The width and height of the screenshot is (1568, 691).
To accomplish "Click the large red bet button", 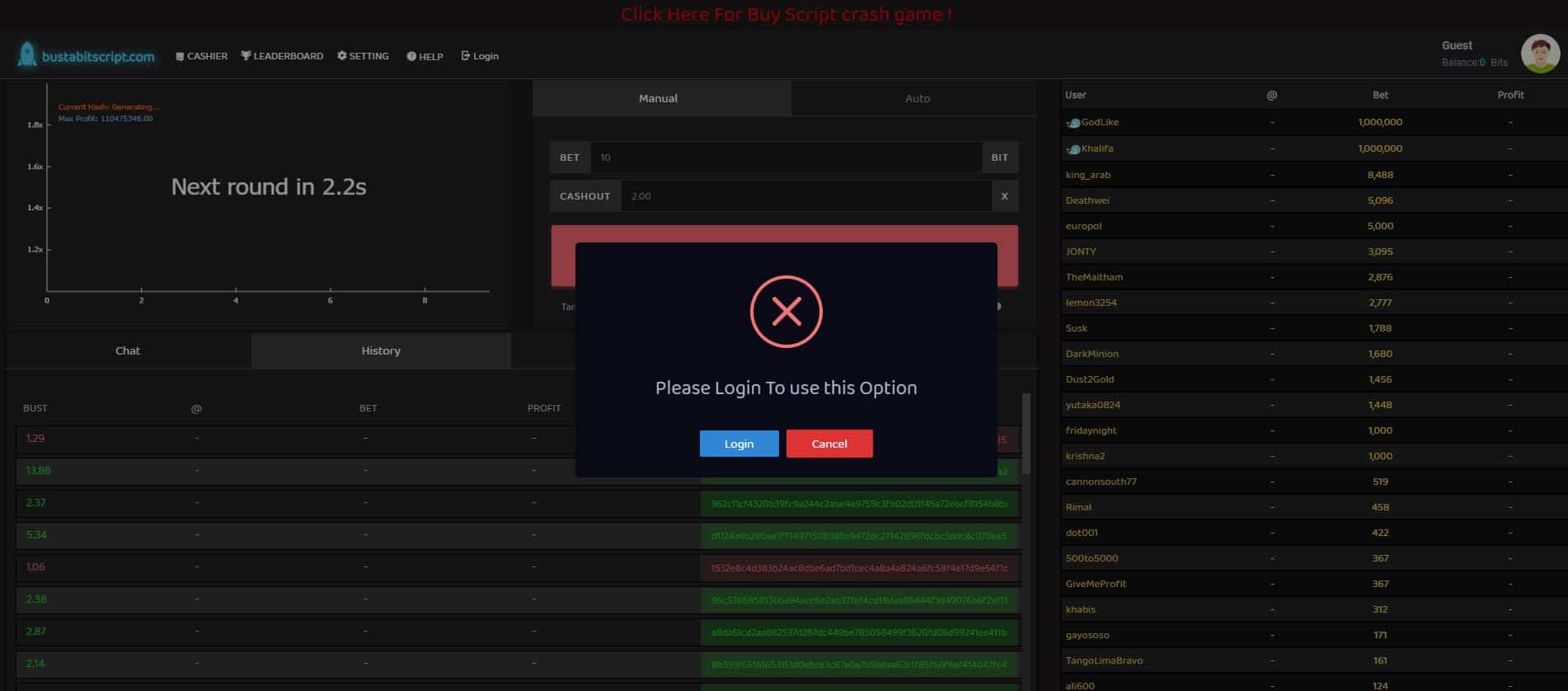I will 784,233.
